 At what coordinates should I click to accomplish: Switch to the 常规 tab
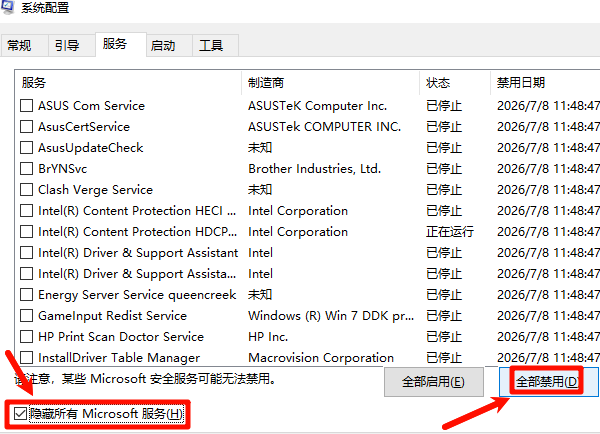(24, 46)
